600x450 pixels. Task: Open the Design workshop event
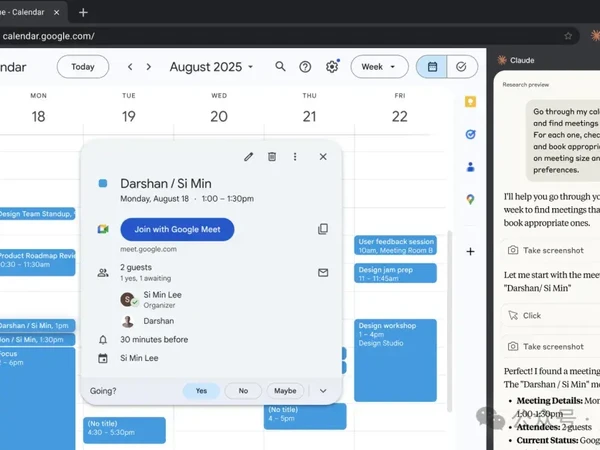[395, 360]
